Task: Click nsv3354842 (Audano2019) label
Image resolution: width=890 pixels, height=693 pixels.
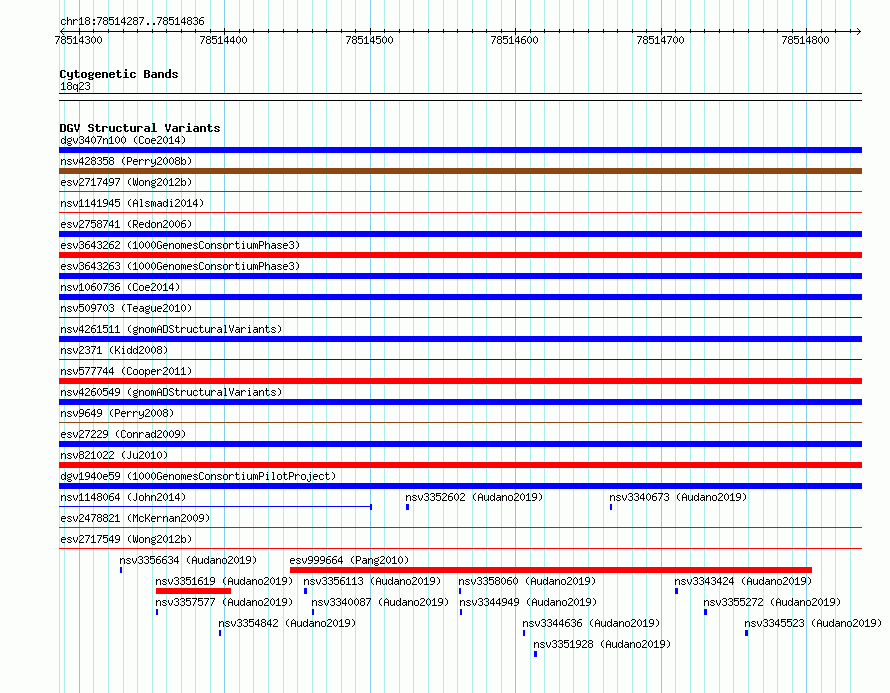Action: point(287,623)
